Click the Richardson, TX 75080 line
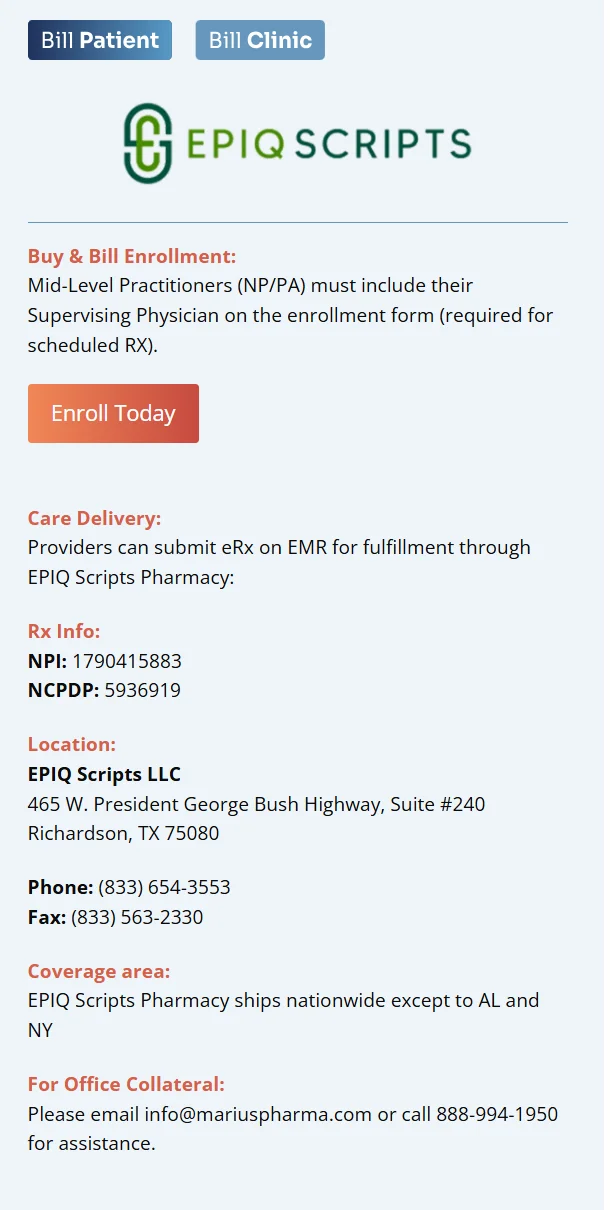Viewport: 610px width, 1210px height. [x=123, y=833]
